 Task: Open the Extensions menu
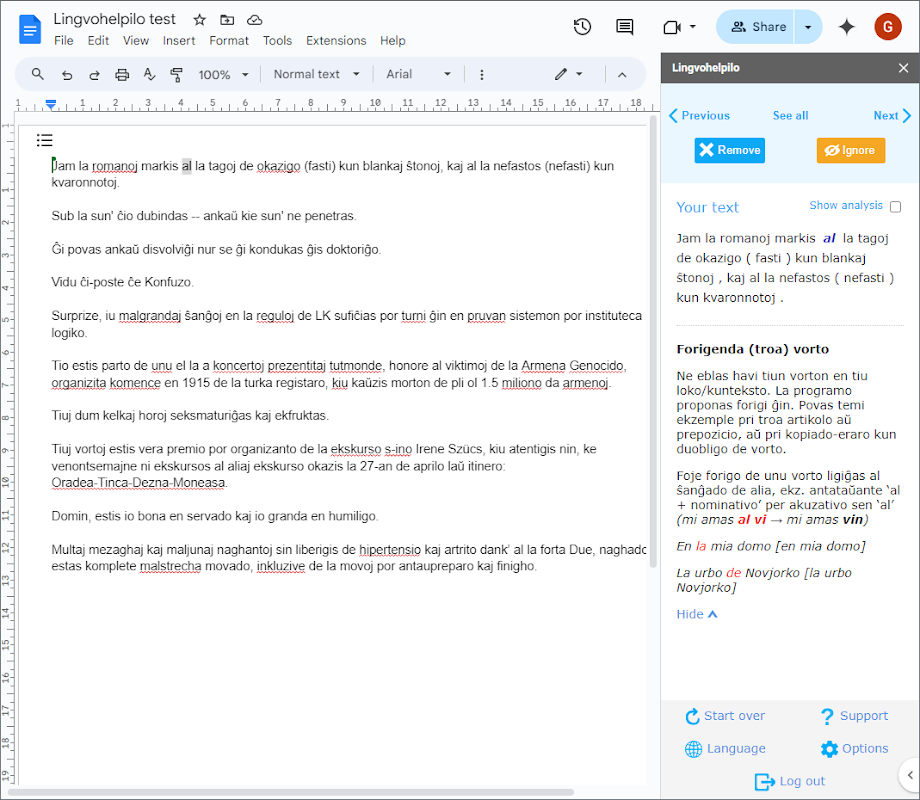(336, 40)
